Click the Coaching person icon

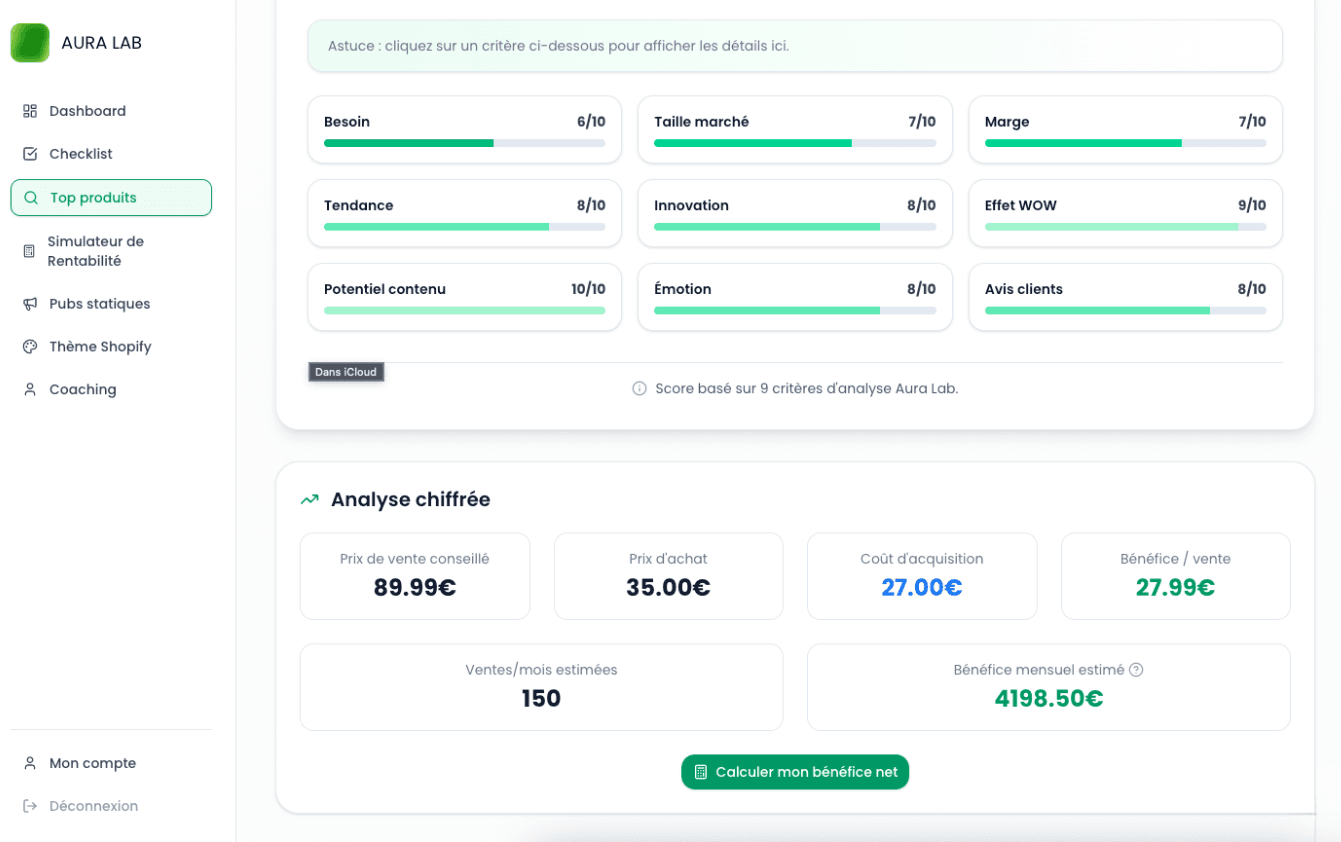(30, 390)
